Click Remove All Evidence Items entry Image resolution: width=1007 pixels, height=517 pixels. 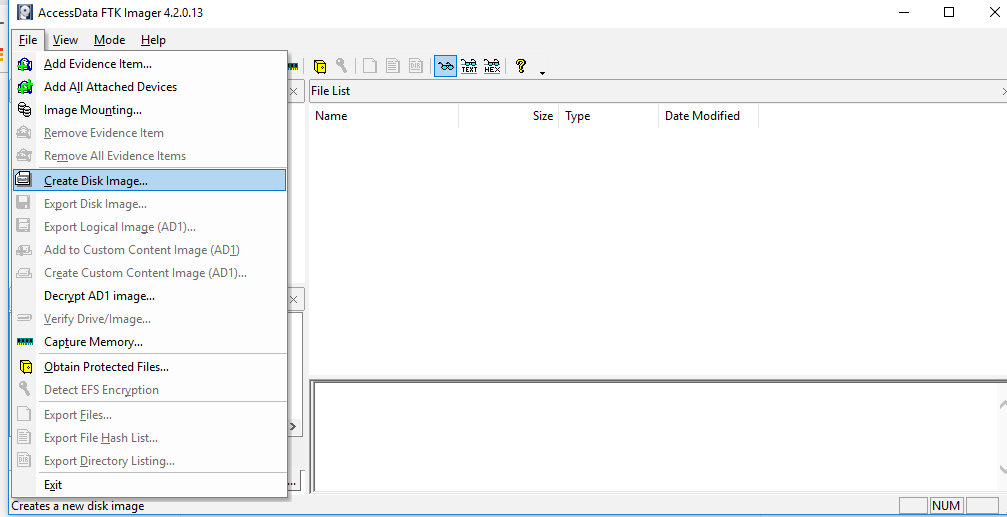tap(149, 155)
